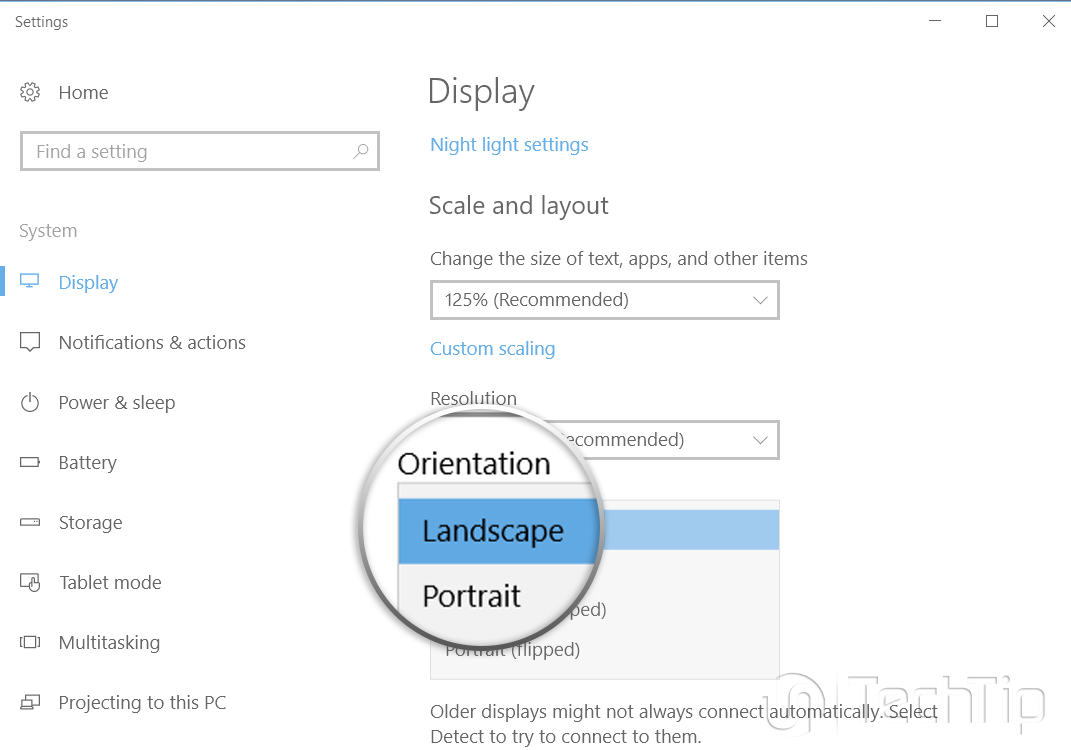Click the search magnifier icon in Find a setting
Viewport: 1071px width, 750px height.
point(361,152)
